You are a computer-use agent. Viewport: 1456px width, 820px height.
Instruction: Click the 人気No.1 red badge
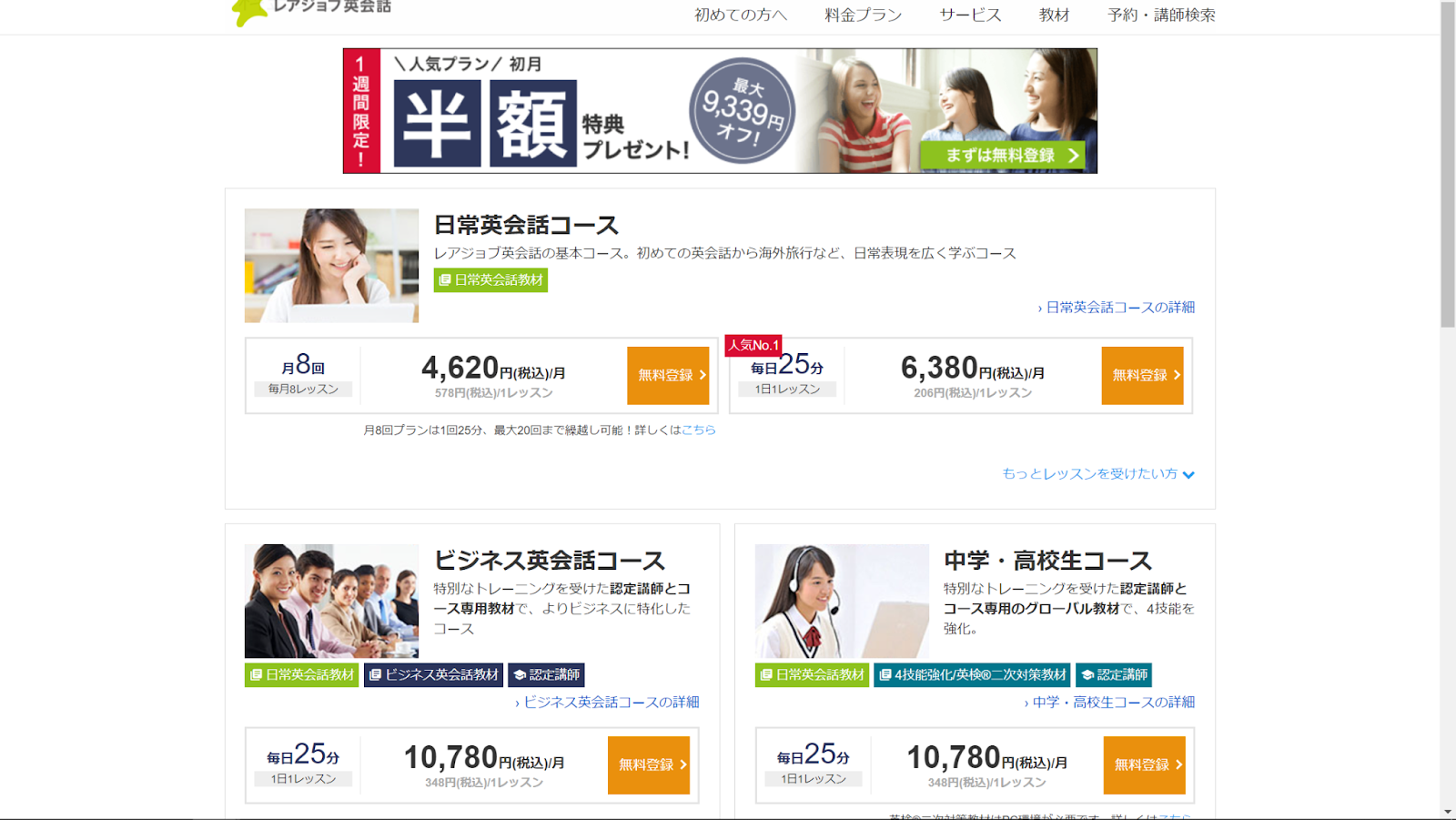click(753, 345)
